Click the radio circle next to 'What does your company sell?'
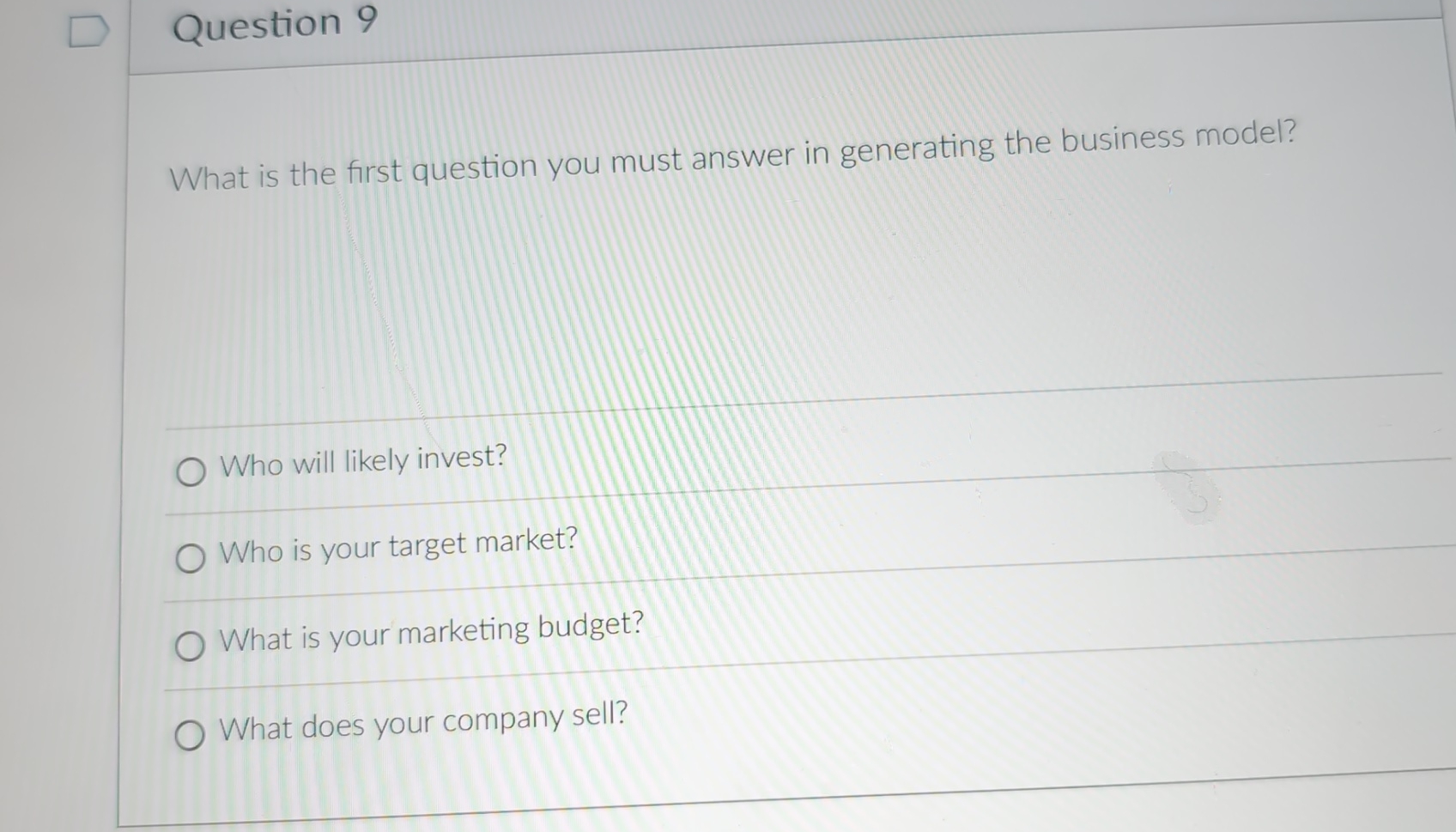1456x832 pixels. tap(191, 736)
